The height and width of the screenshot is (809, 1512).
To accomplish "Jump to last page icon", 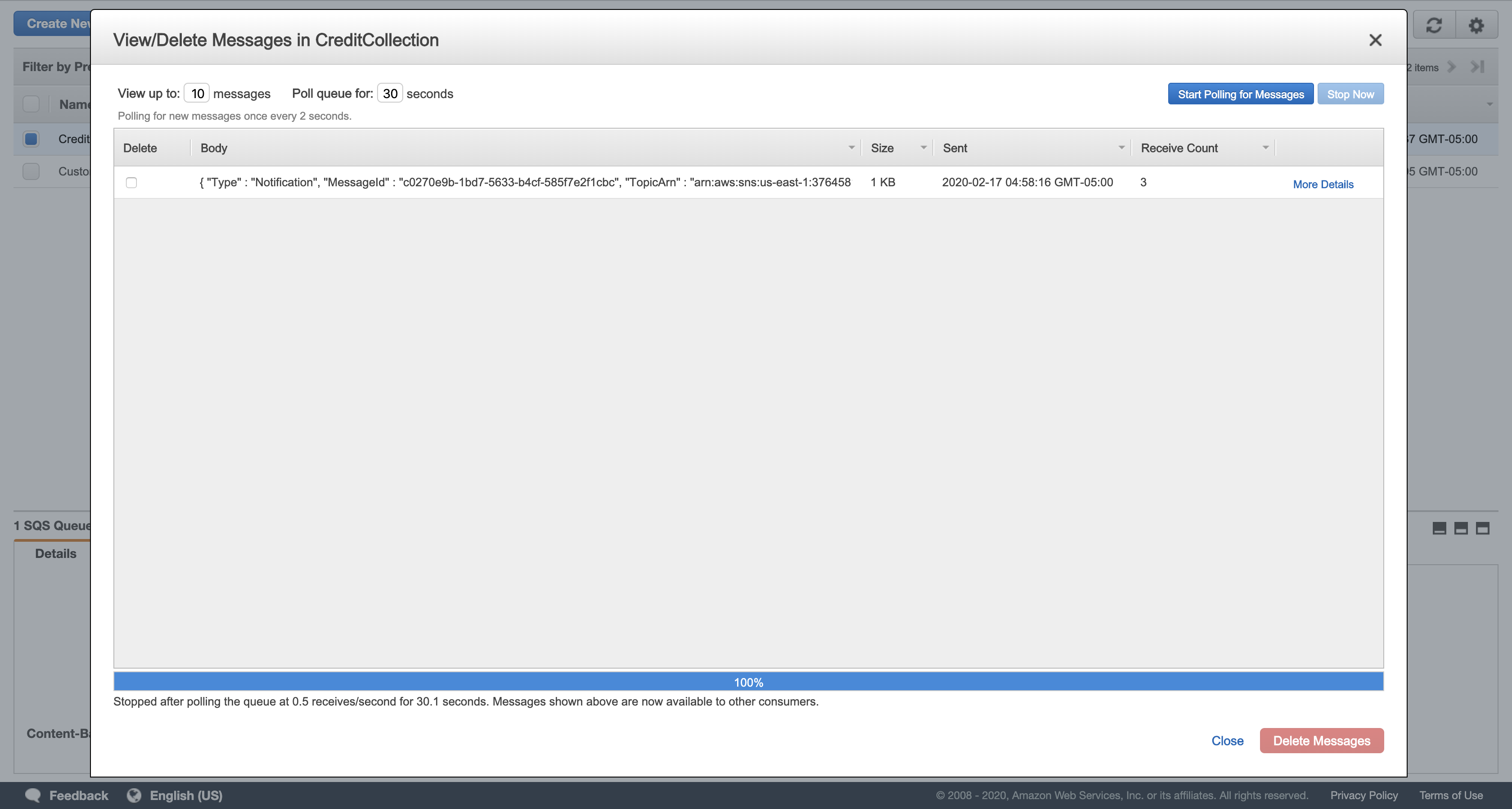I will point(1477,67).
